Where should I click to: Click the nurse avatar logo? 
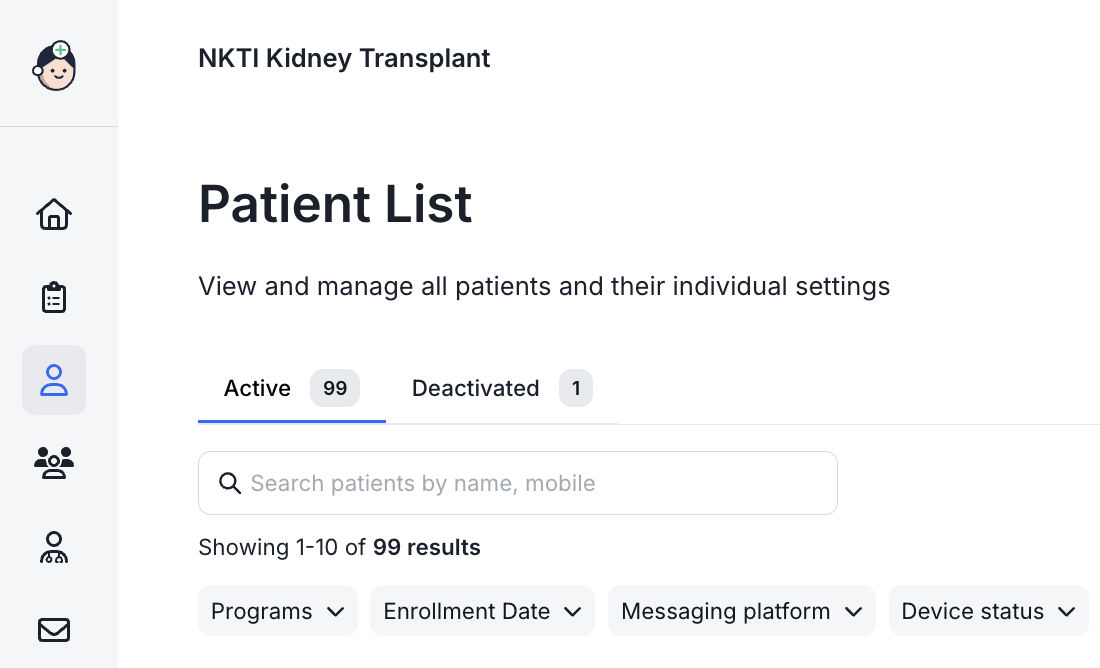click(55, 66)
